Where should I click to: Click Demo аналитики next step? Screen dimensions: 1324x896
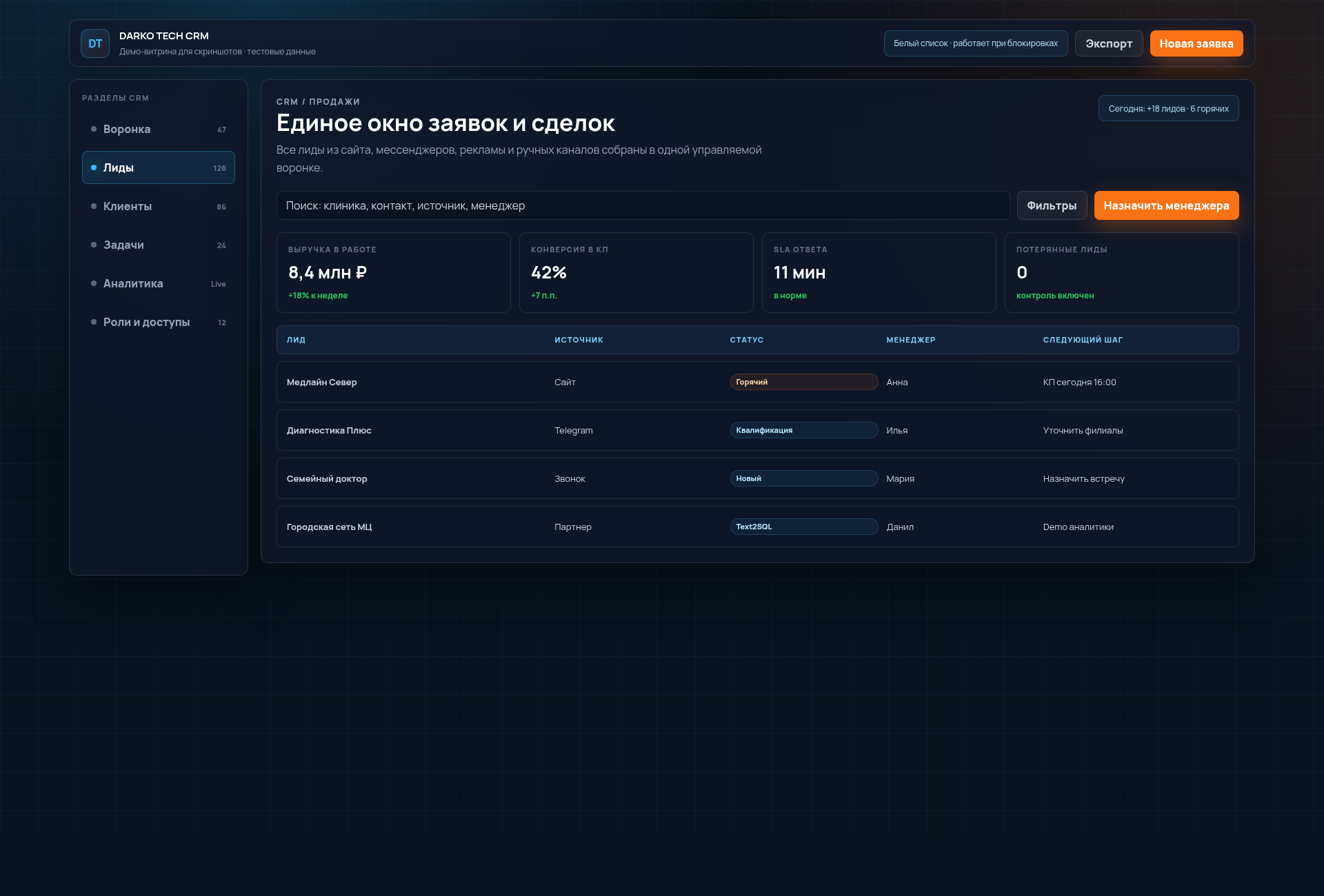(1078, 527)
